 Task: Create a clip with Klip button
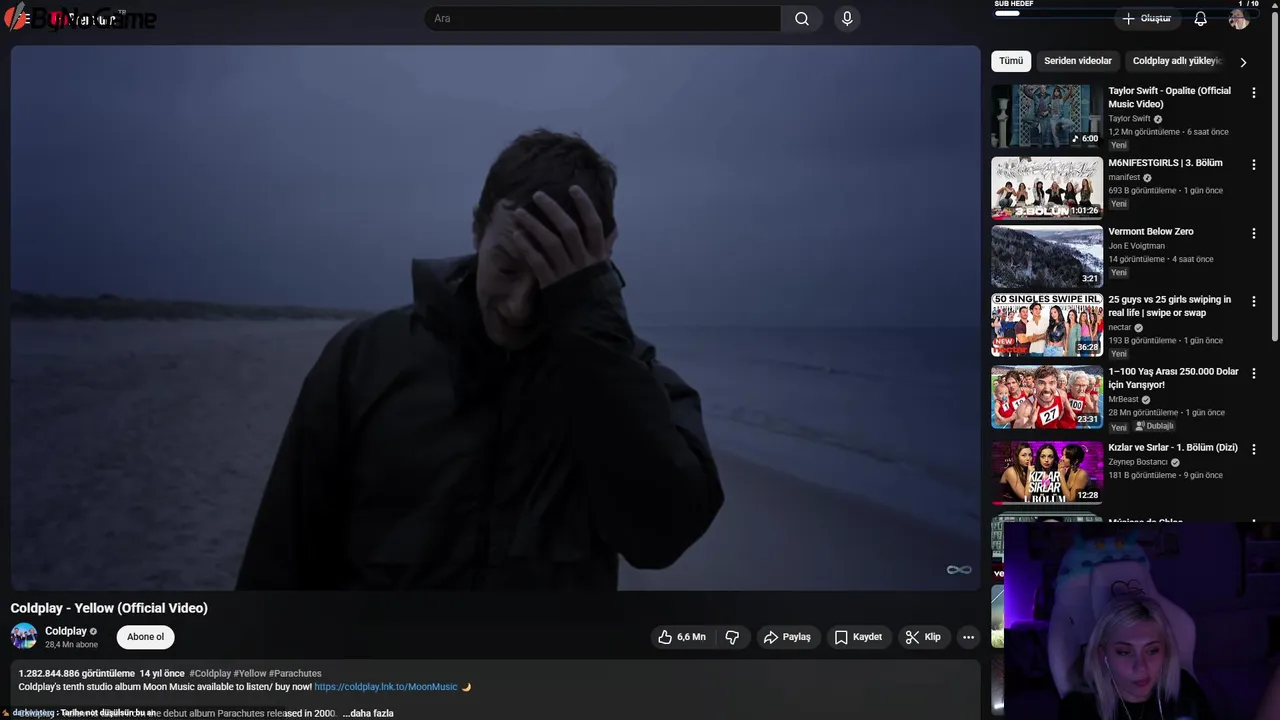coord(923,637)
